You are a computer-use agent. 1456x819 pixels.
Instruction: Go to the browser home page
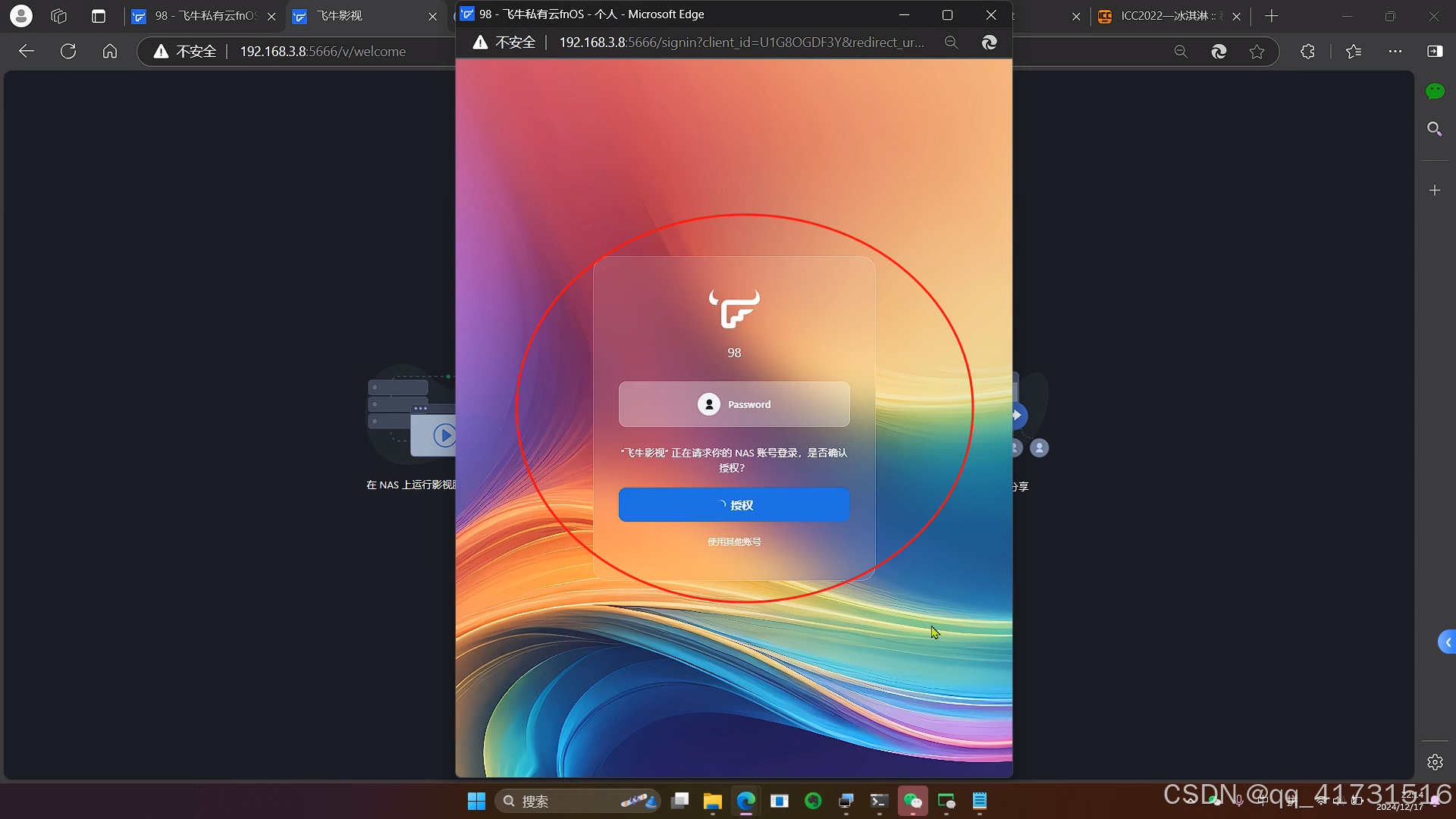point(110,52)
